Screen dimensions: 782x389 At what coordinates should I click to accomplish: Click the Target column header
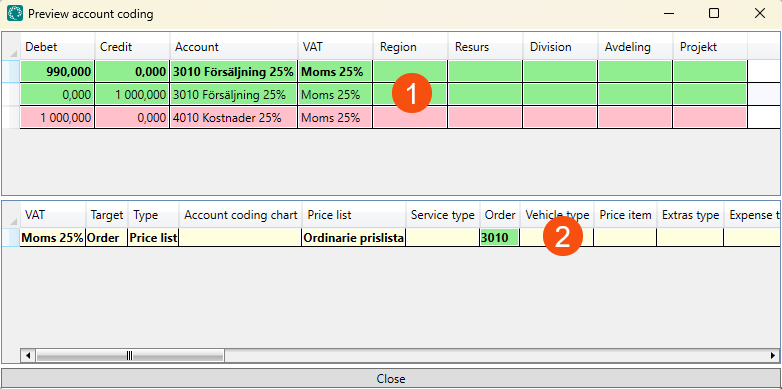(x=107, y=215)
